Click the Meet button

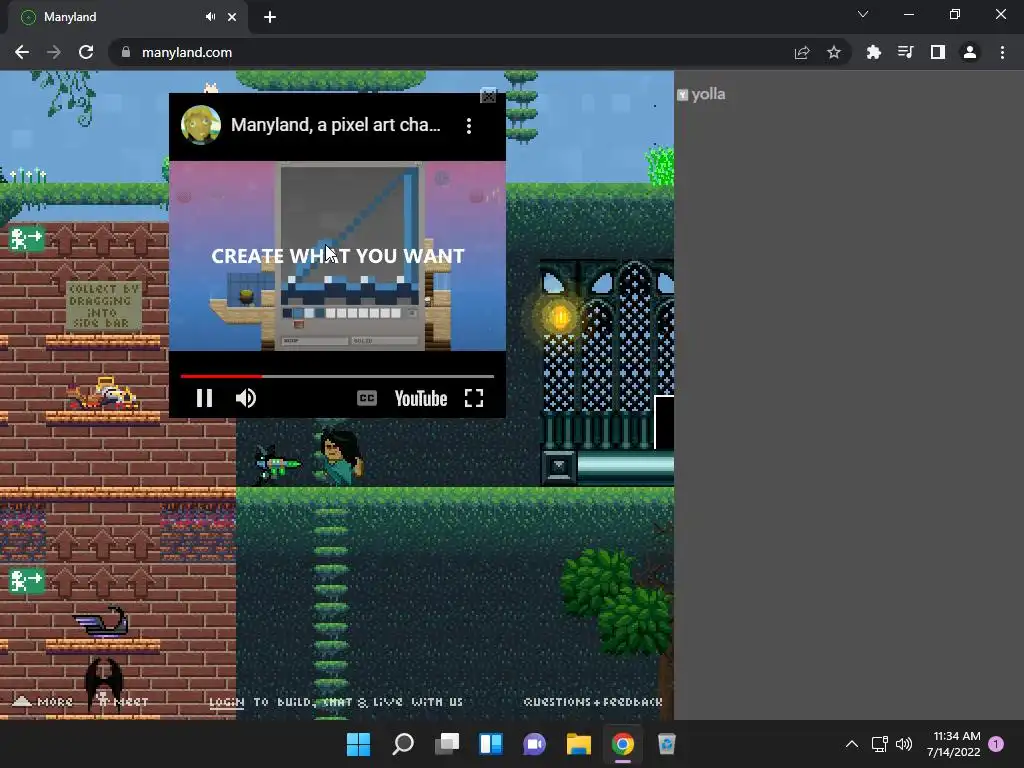point(122,701)
